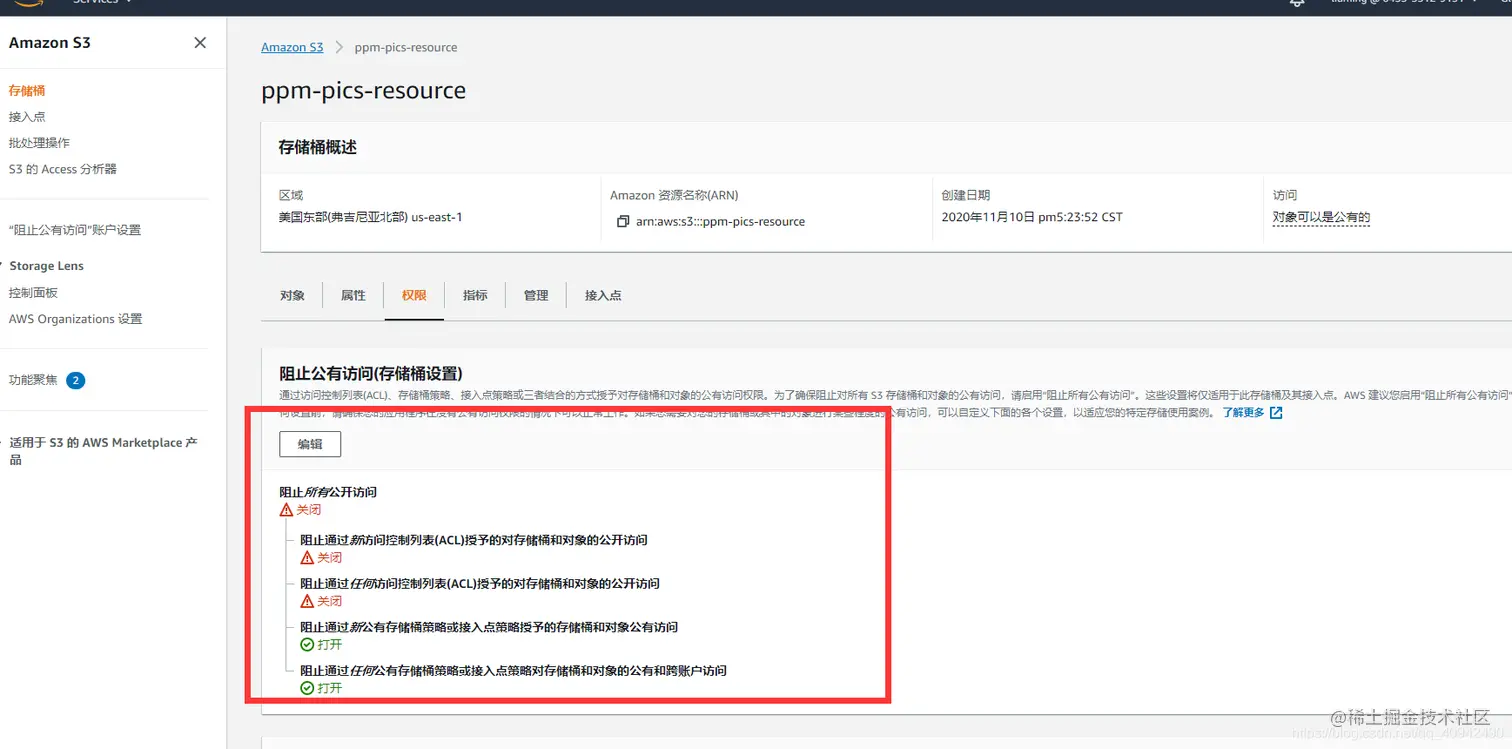Select the 权限 tab
Screen dimensions: 1512x749
pos(414,295)
